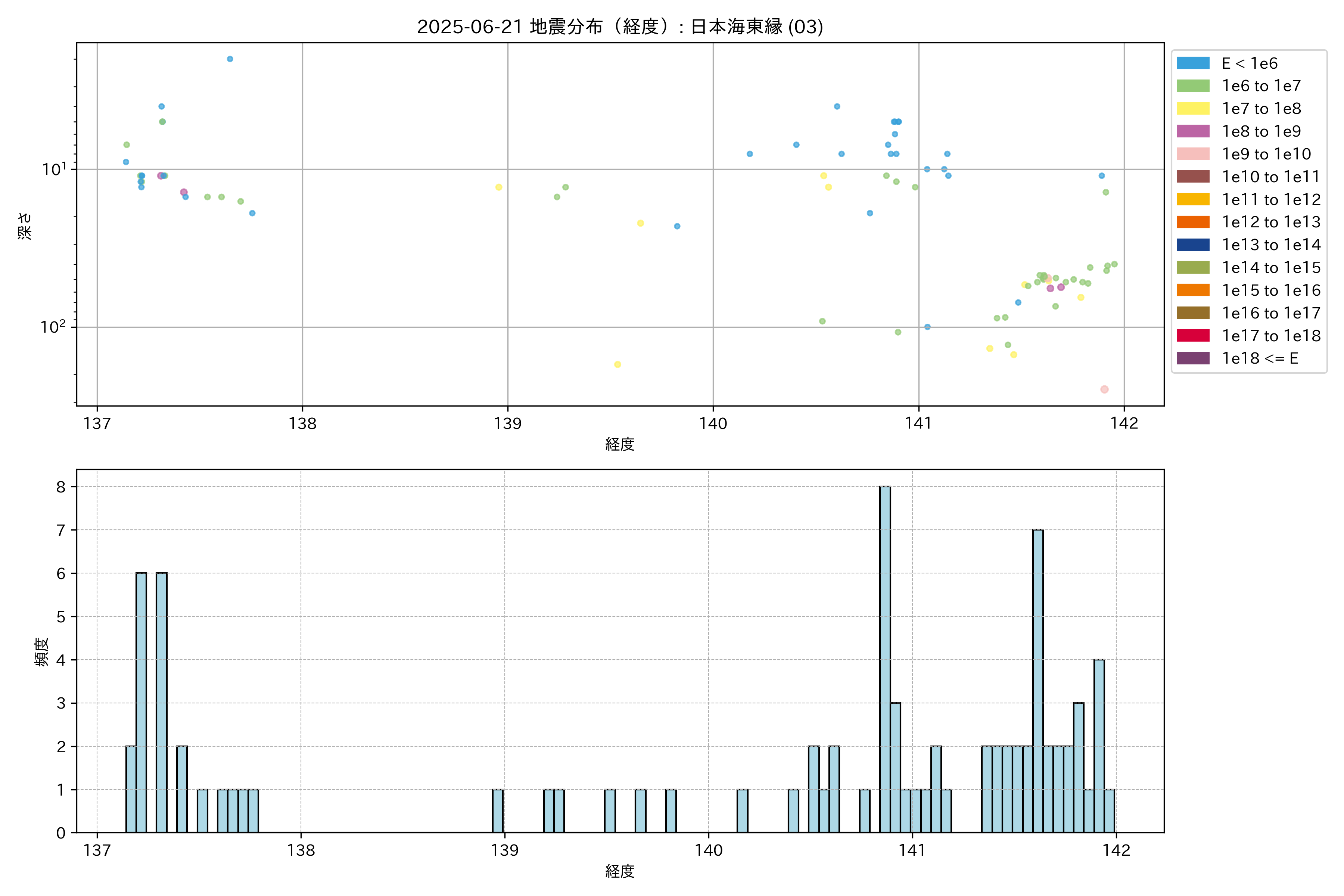Click the purple '1e8 to 1e9' legend swatch
Viewport: 1344px width, 896px height.
point(1193,131)
